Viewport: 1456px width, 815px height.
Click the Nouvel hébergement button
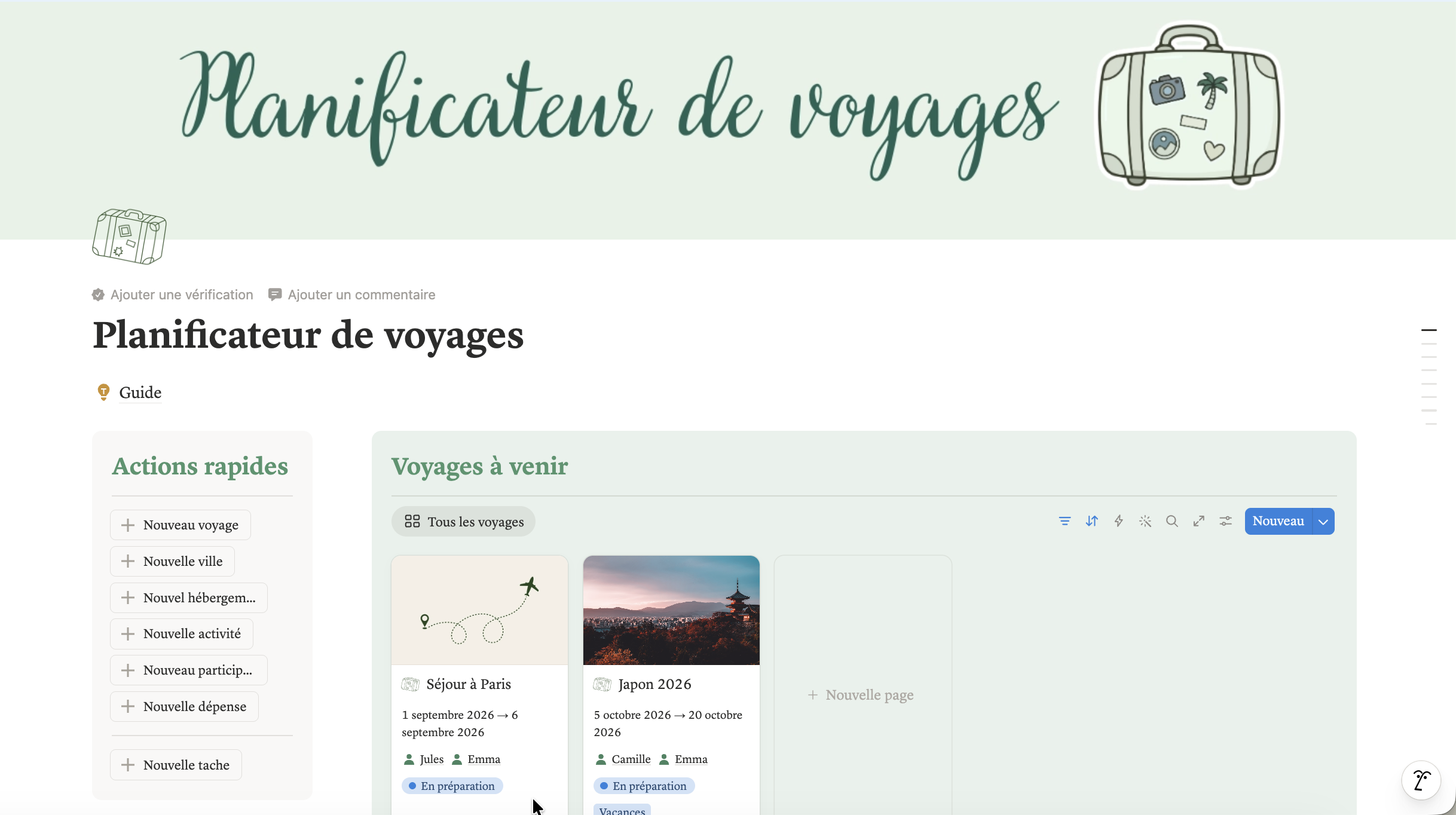click(189, 598)
